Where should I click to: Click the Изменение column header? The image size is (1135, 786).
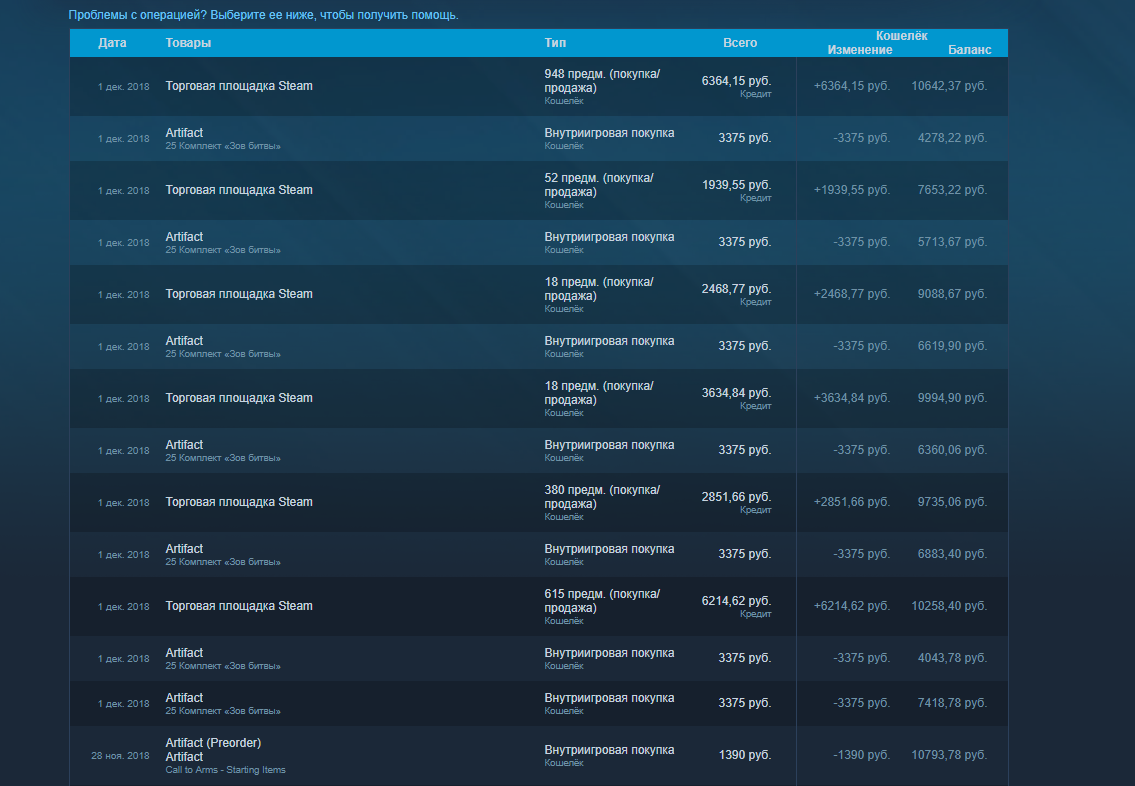tap(859, 50)
